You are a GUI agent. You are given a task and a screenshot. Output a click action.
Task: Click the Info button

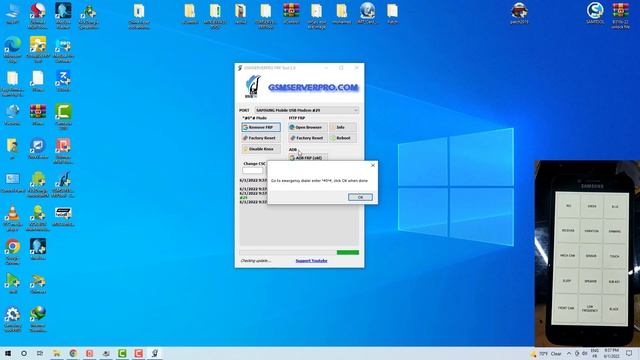pos(343,127)
